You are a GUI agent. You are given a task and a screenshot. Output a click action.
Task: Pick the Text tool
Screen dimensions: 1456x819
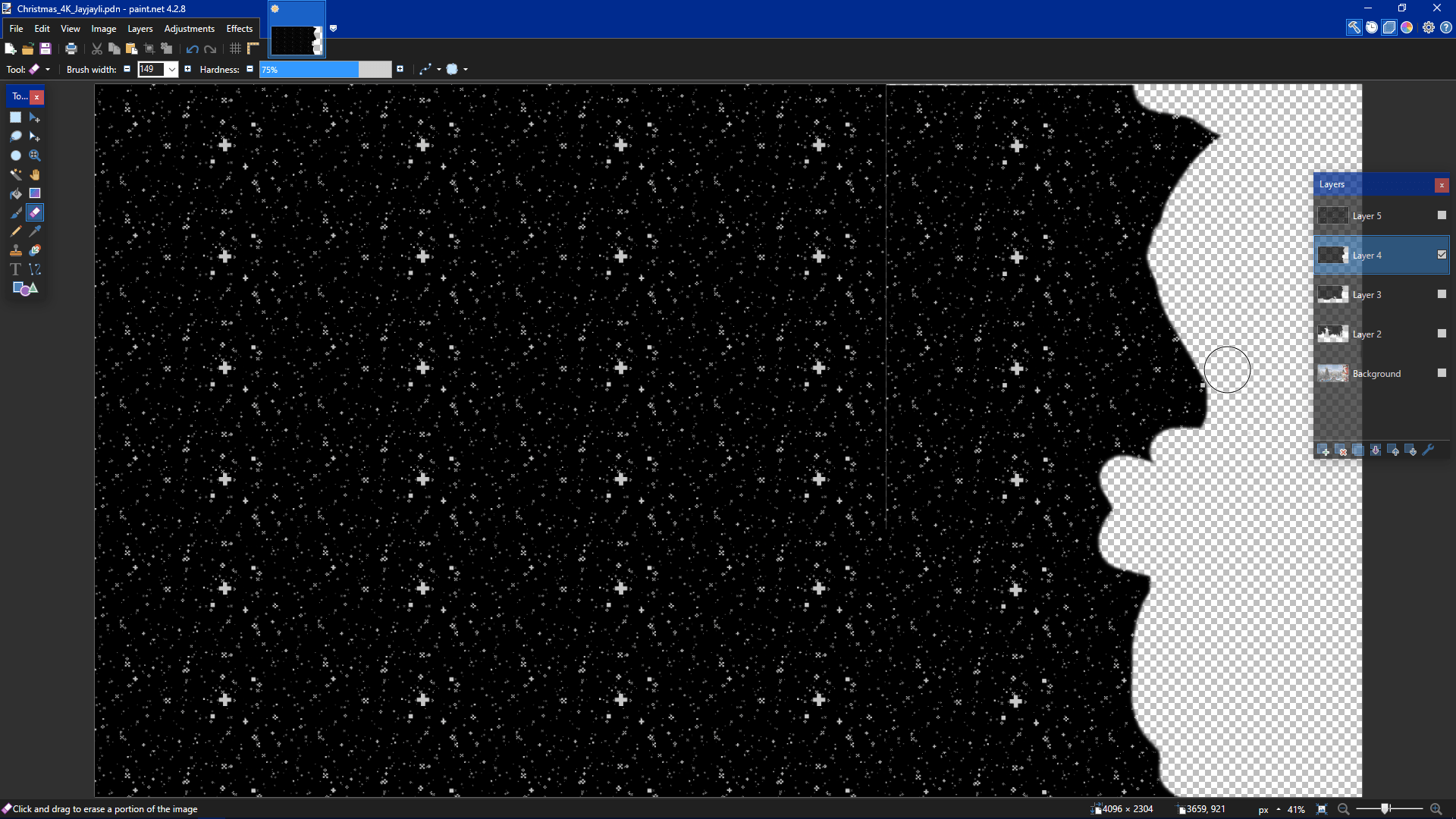15,268
